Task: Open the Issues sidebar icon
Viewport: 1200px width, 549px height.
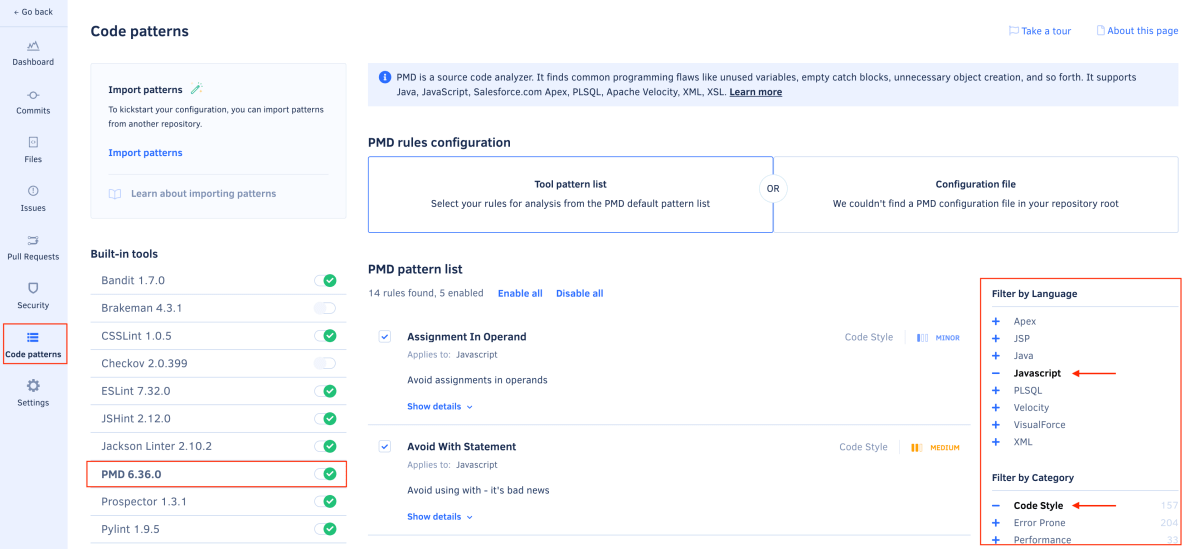Action: coord(33,191)
